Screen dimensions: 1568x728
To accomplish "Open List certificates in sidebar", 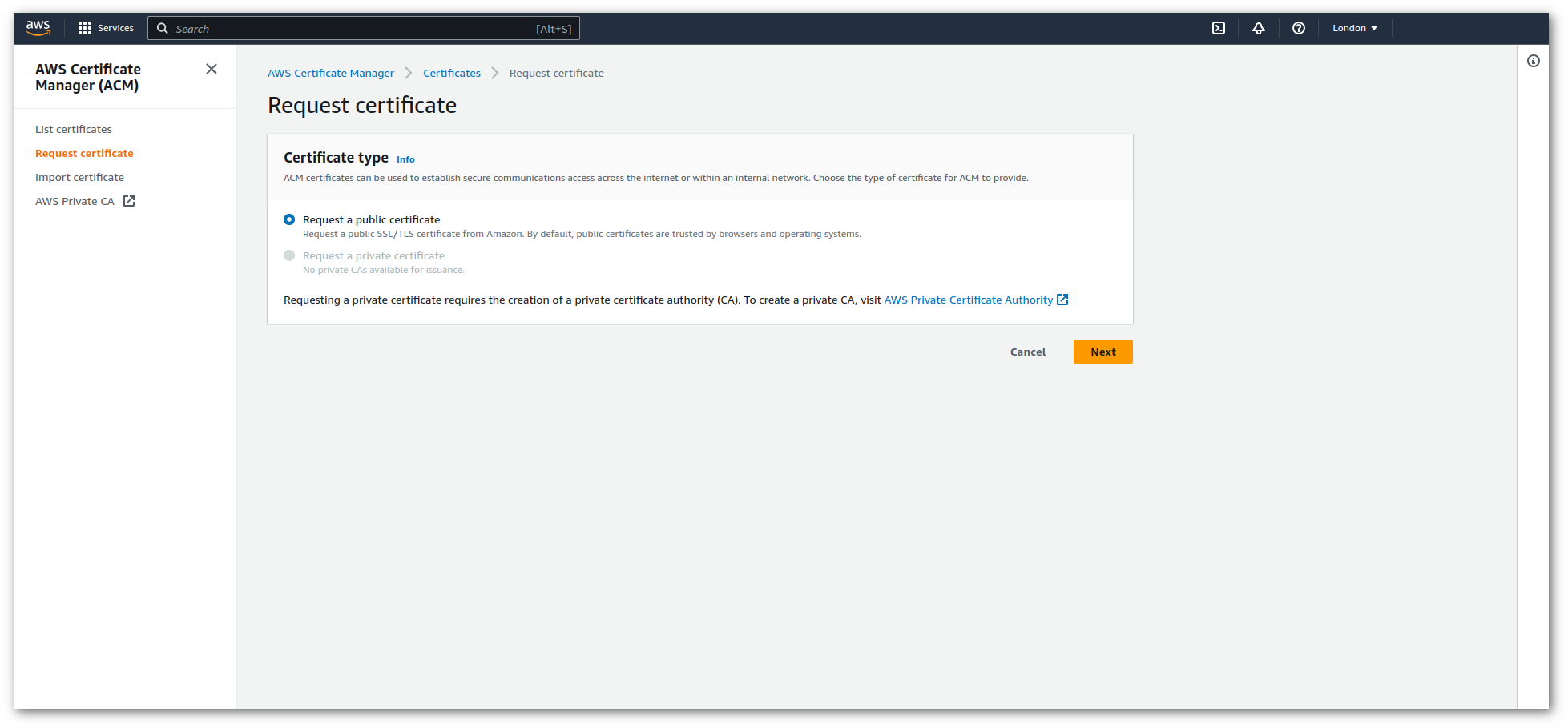I will tap(74, 129).
